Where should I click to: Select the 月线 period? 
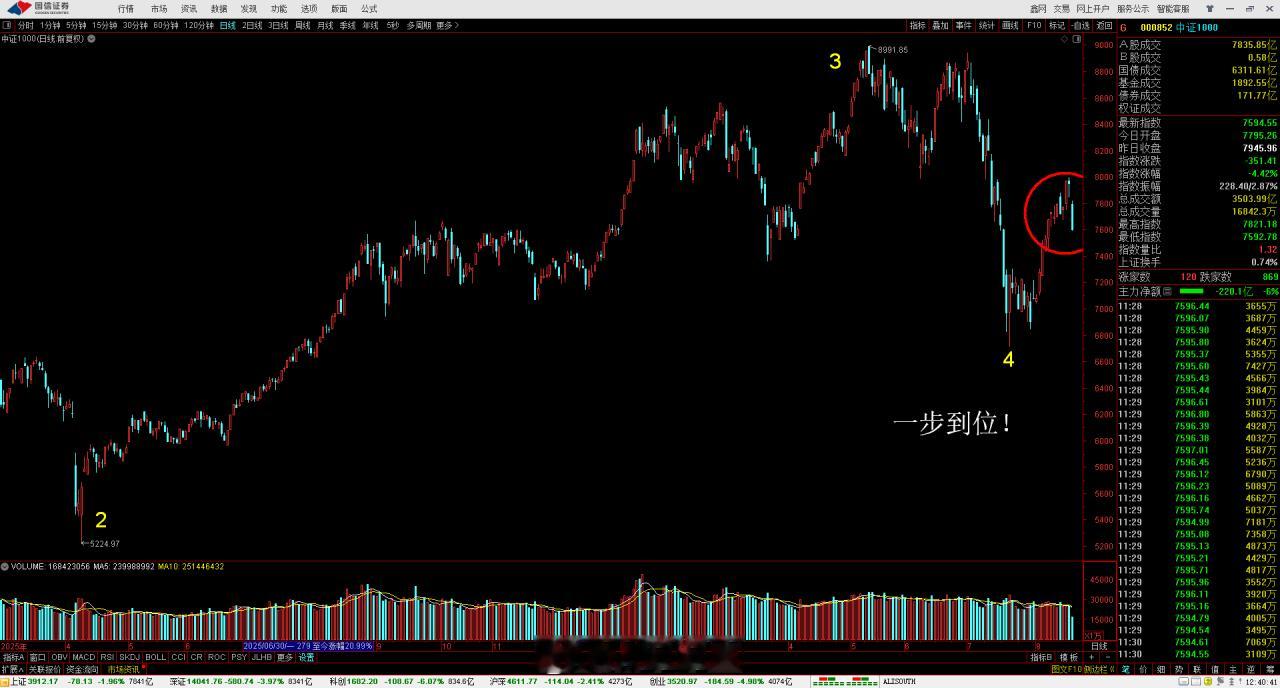click(x=325, y=25)
